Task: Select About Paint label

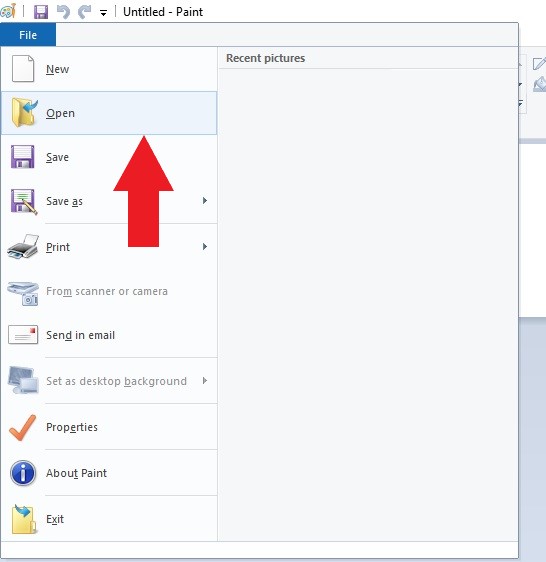Action: click(76, 473)
